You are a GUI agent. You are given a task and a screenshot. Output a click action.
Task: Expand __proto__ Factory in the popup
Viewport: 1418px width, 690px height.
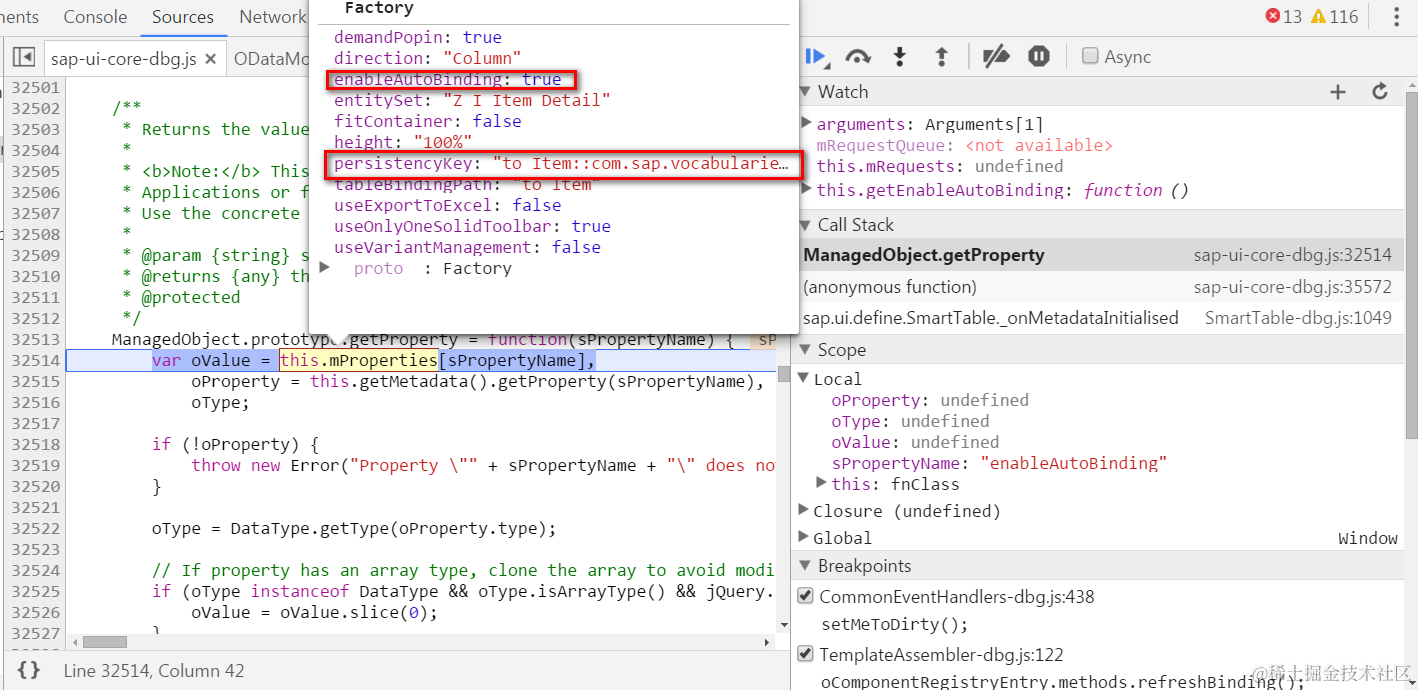coord(324,267)
